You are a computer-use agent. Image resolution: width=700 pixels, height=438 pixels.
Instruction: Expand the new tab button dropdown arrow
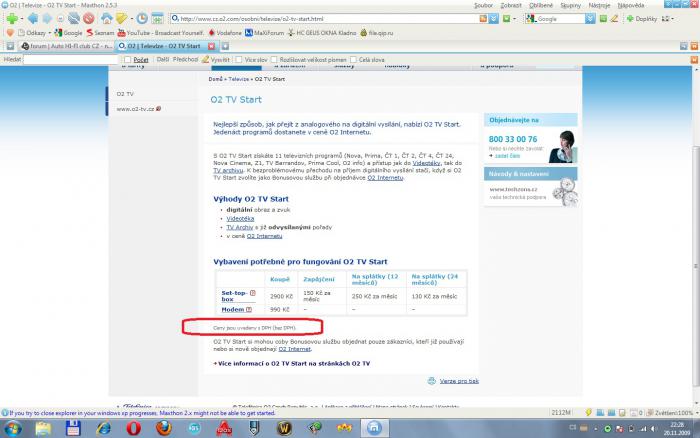click(x=21, y=19)
